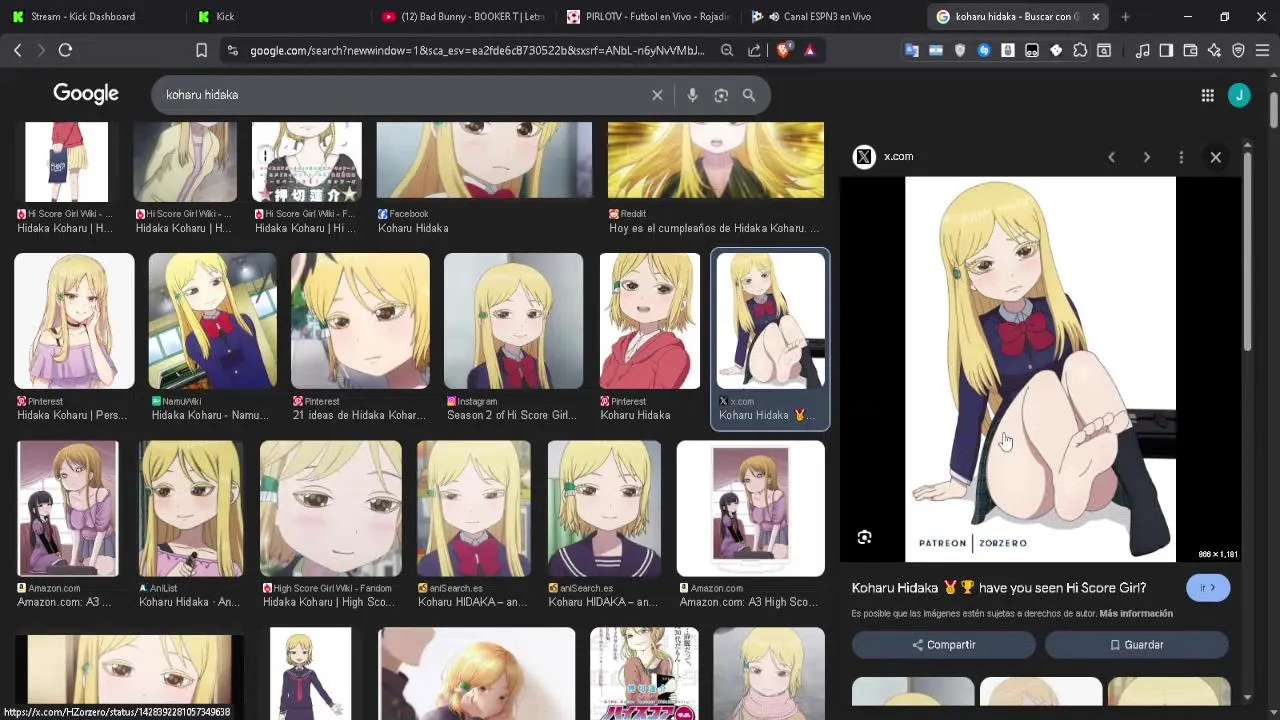This screenshot has height=720, width=1280.
Task: Toggle the browser sidebar panel
Action: click(x=1166, y=50)
